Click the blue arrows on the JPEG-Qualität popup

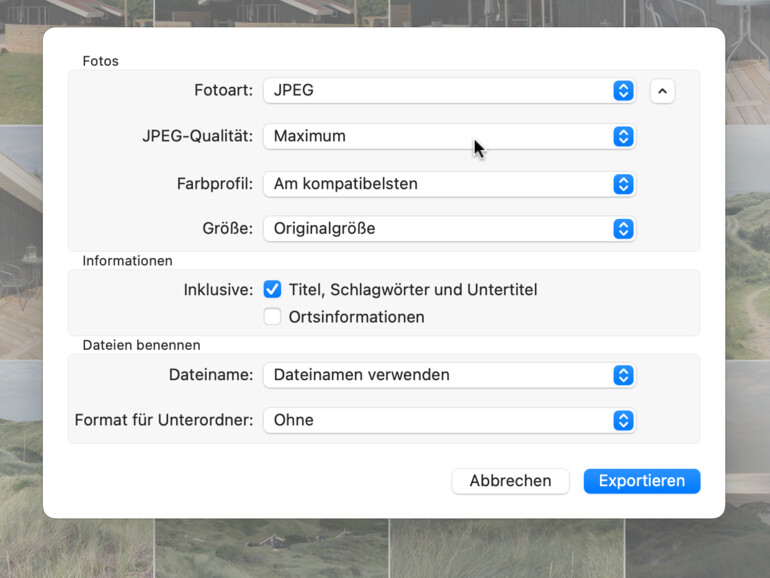[x=623, y=137]
